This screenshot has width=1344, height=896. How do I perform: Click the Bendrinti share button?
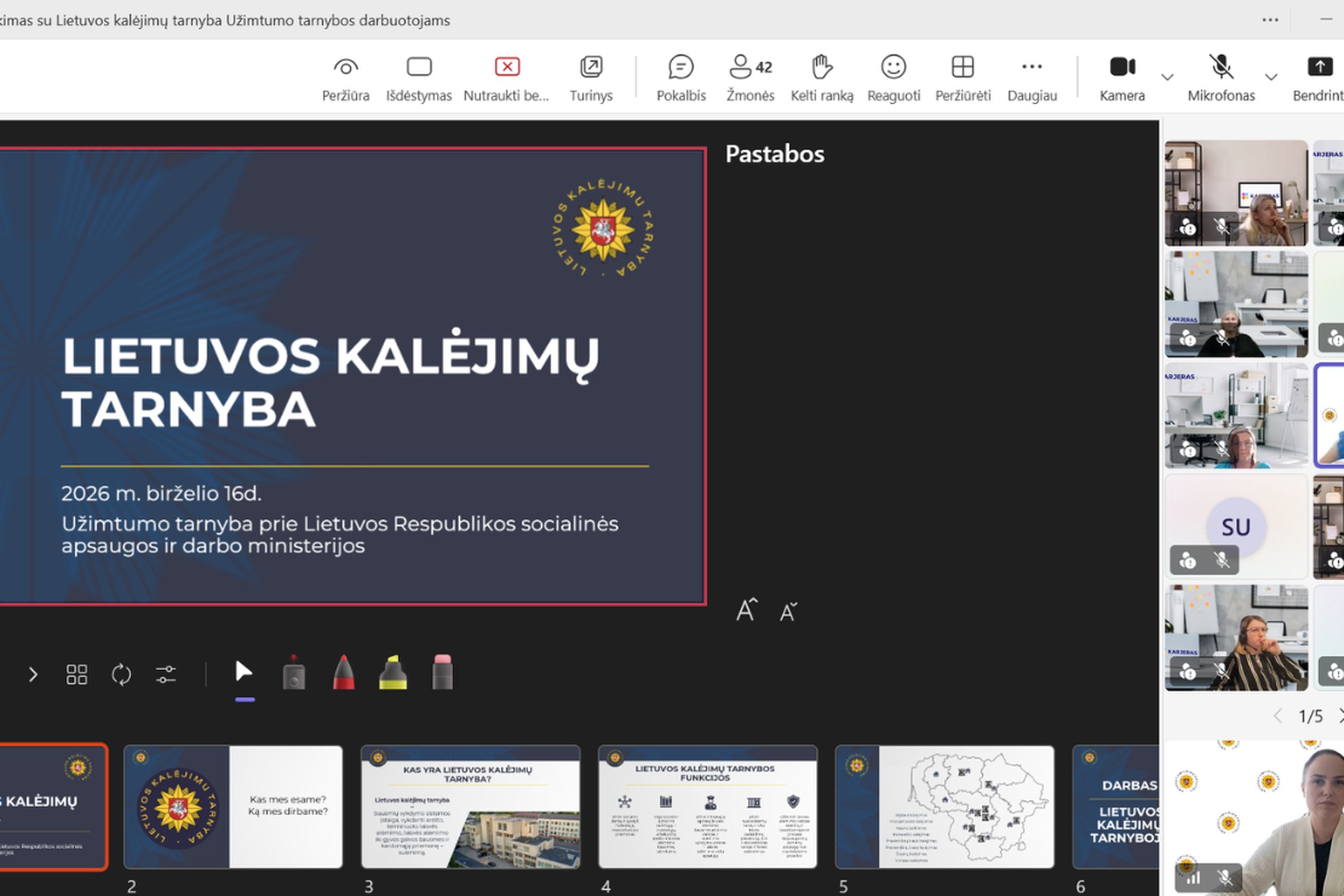coord(1319,78)
